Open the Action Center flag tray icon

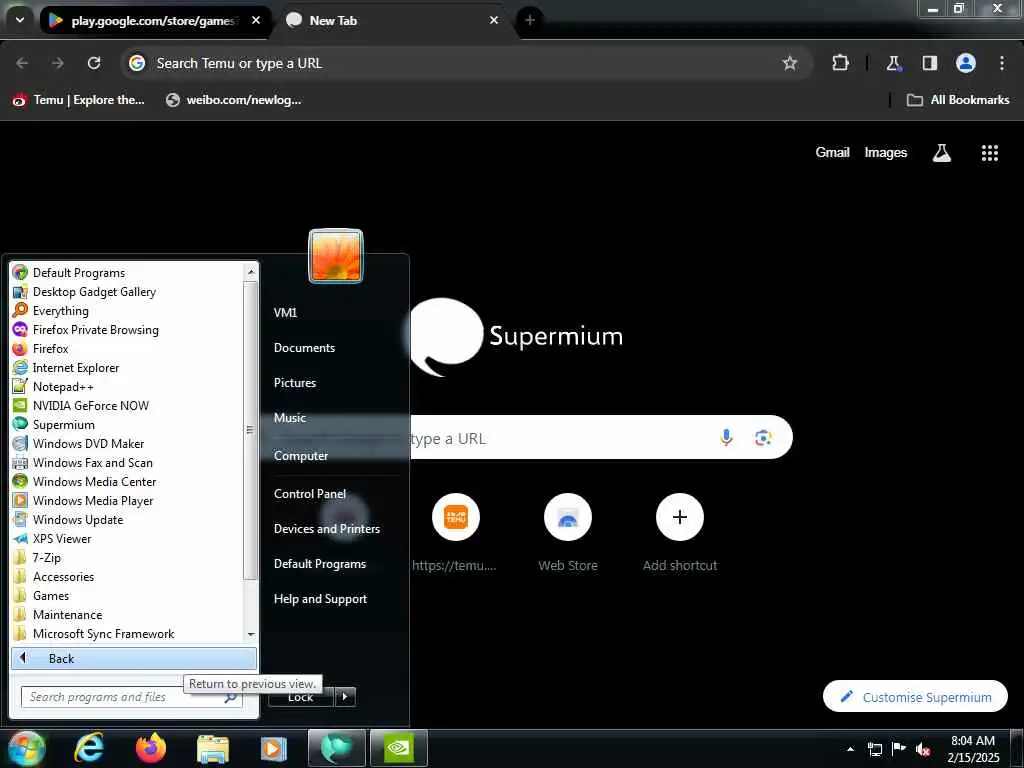click(899, 748)
